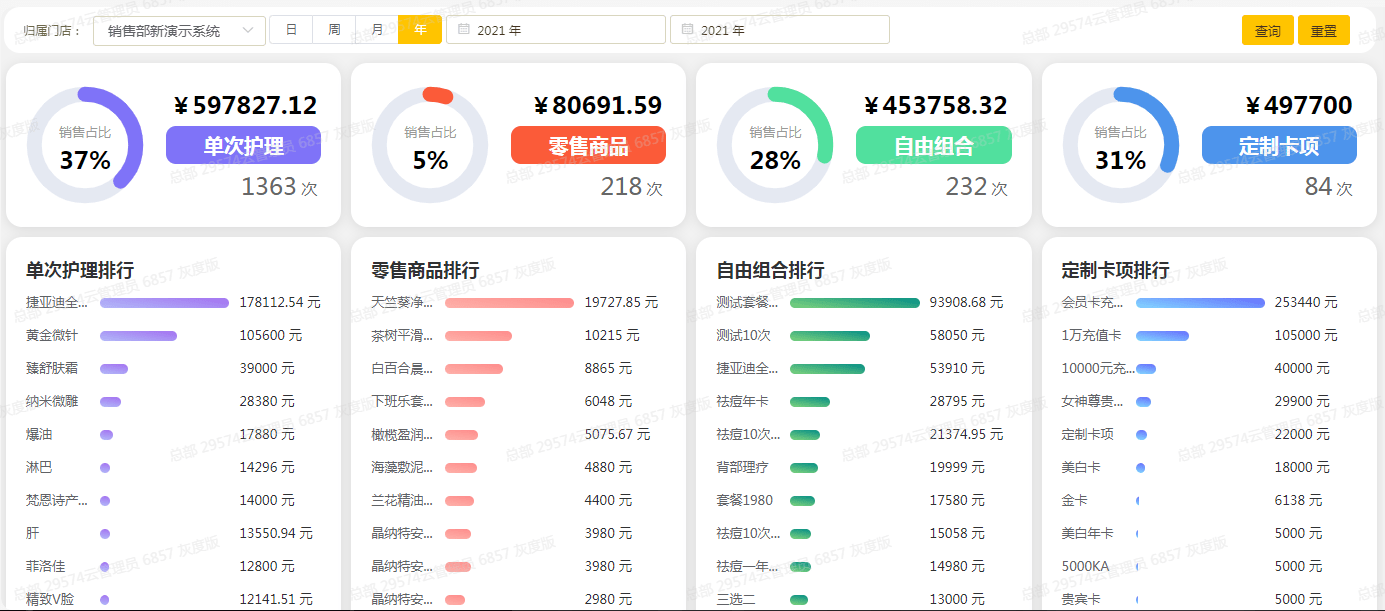Click the green 28% sales ratio donut chart
Viewport: 1385px width, 611px height.
775,145
